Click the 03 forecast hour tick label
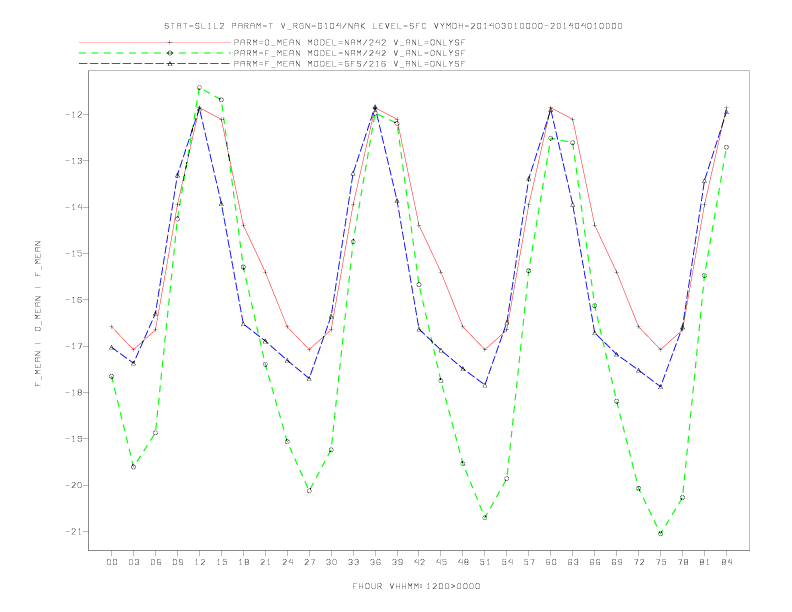Viewport: 792px width, 612px height. 133,562
